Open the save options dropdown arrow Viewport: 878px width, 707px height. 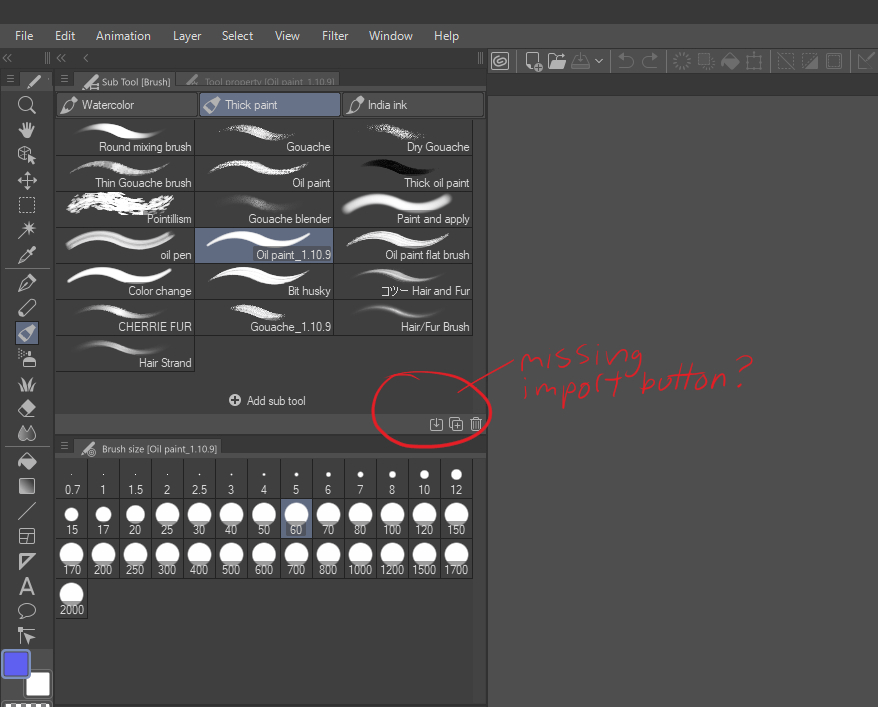coord(597,61)
